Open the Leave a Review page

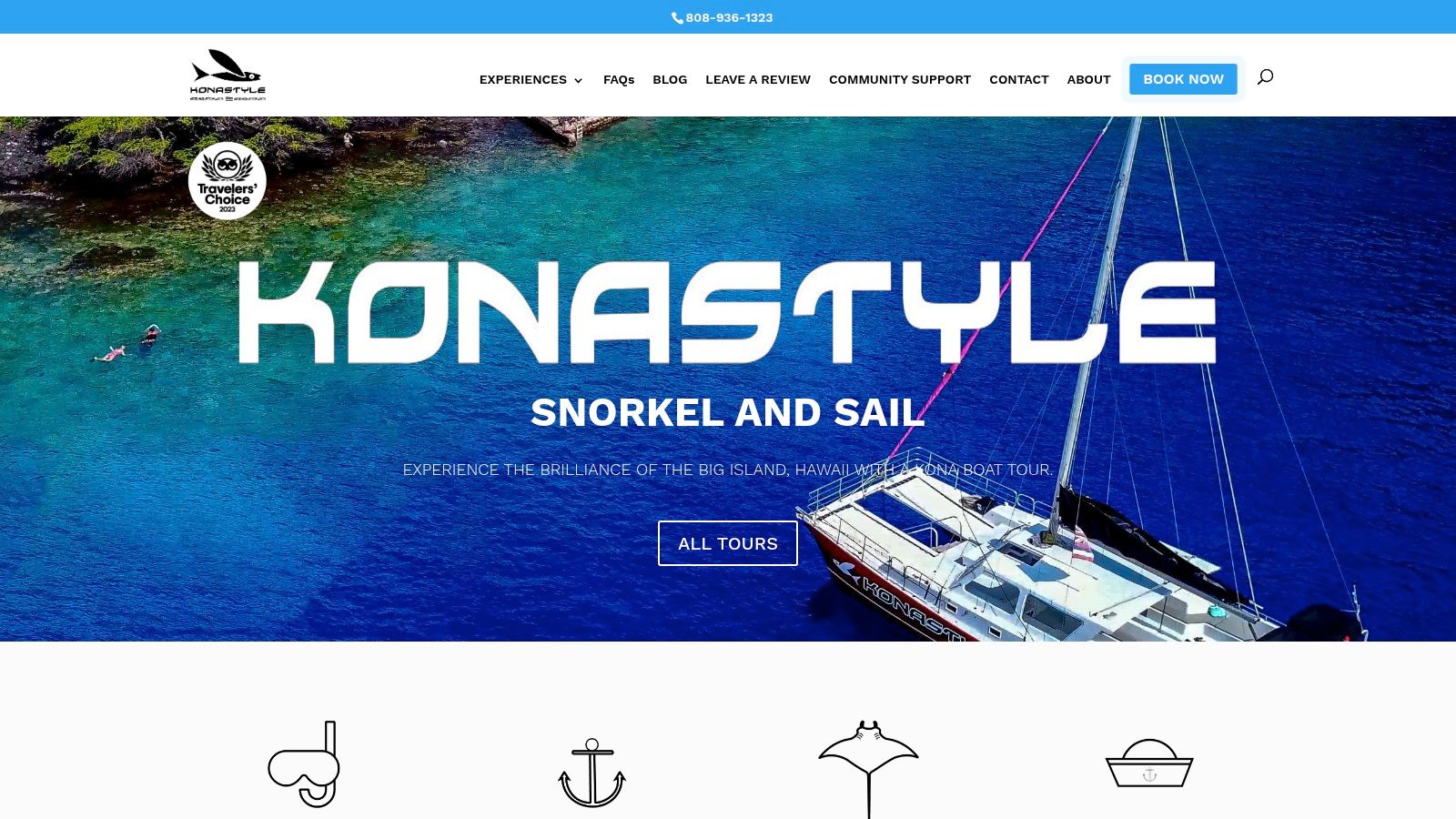click(758, 80)
